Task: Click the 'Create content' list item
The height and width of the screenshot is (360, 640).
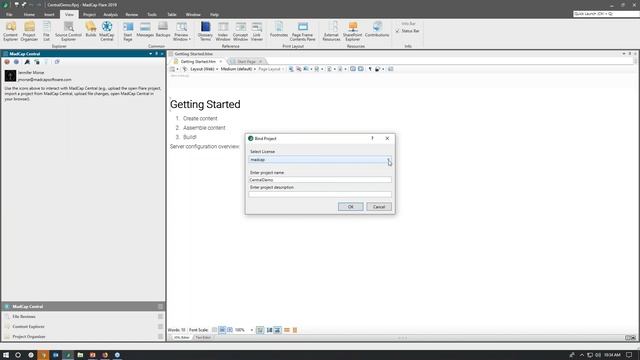Action: click(200, 118)
